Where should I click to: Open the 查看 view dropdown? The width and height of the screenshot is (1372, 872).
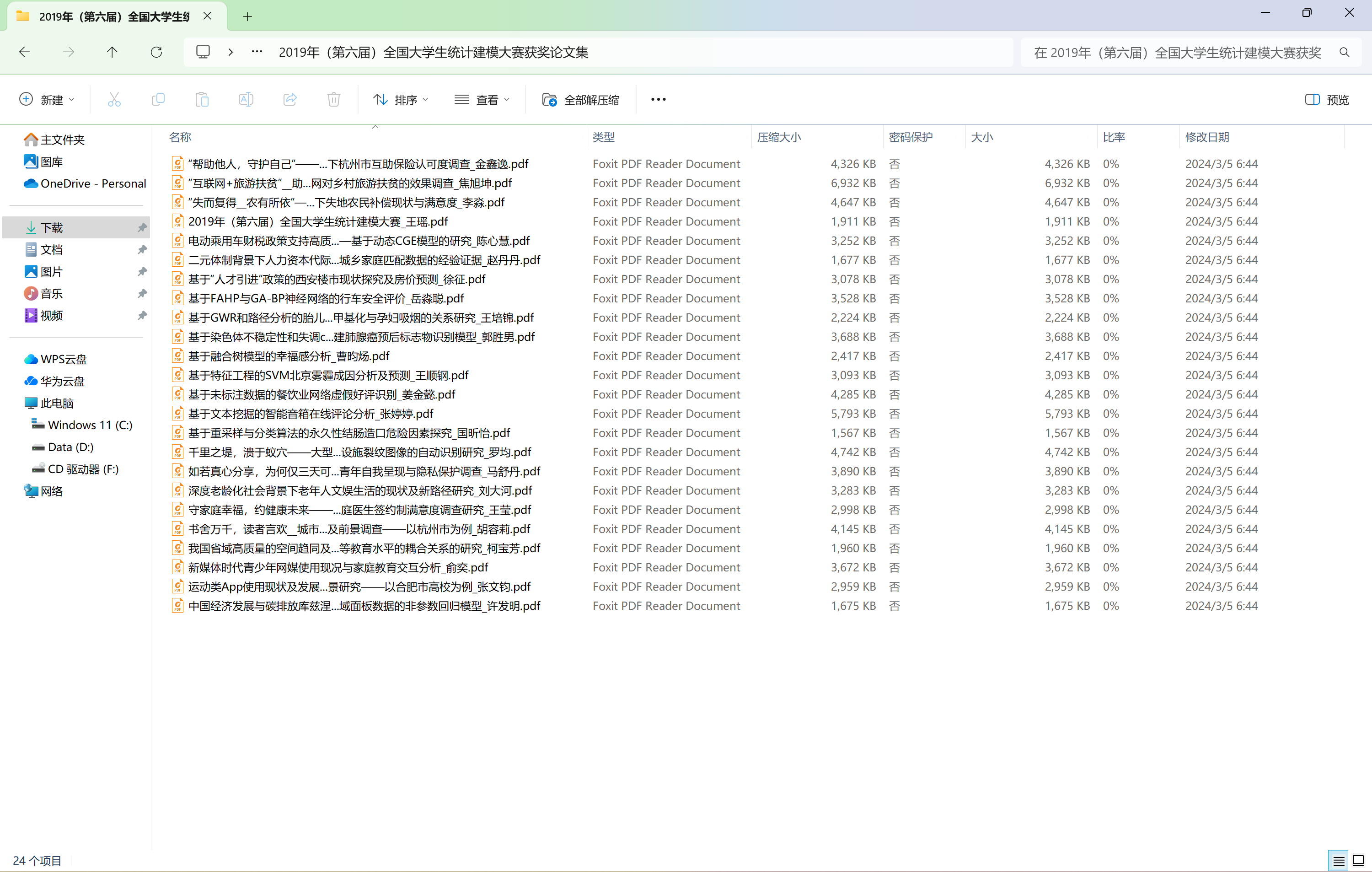click(482, 100)
